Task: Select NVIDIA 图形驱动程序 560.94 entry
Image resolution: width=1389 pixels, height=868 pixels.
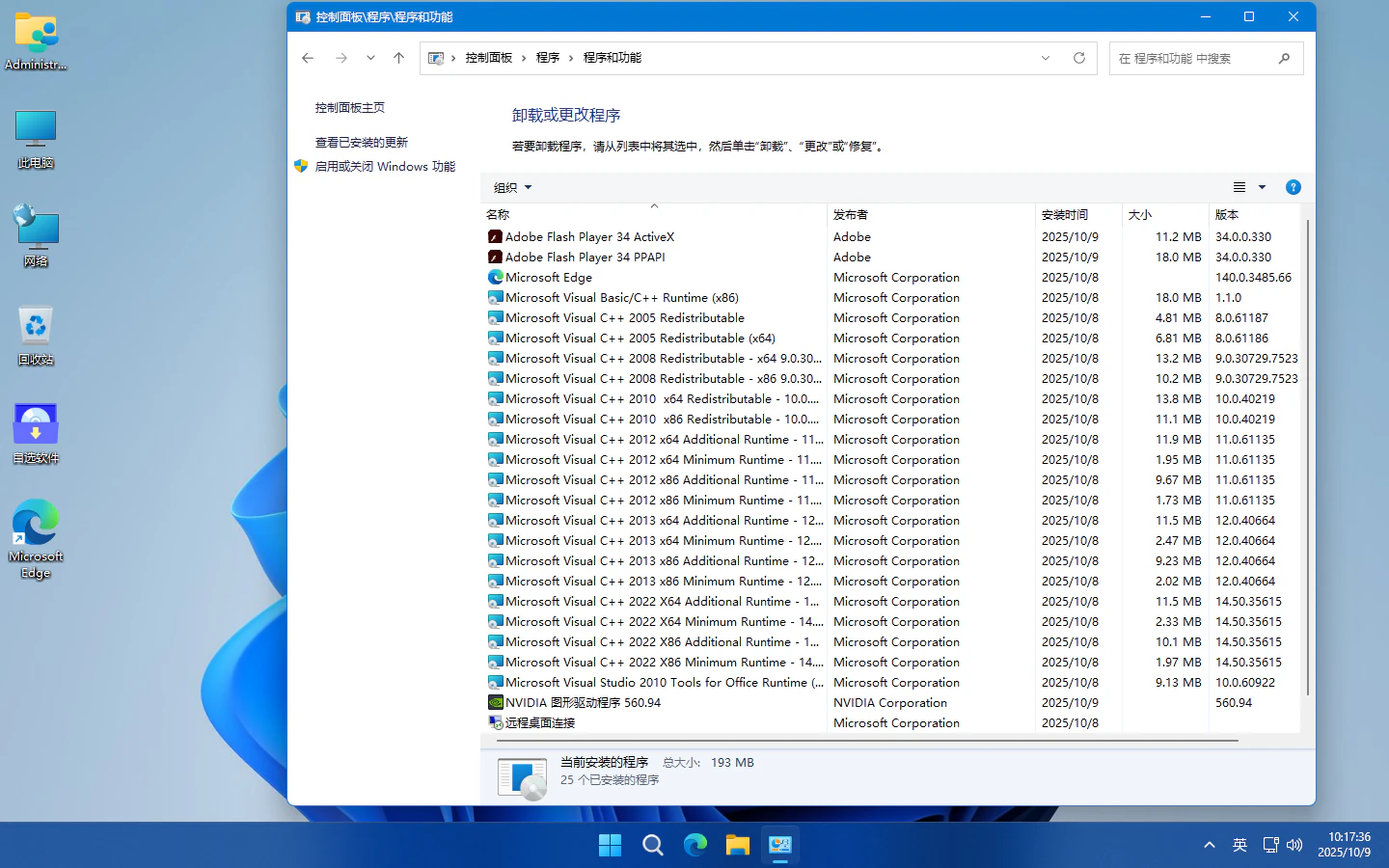Action: coord(583,703)
